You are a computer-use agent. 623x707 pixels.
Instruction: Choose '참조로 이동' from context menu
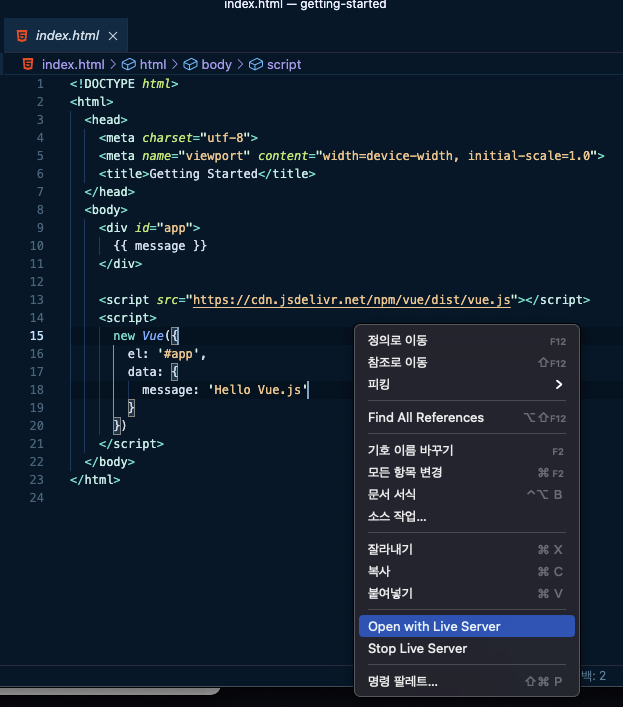467,363
